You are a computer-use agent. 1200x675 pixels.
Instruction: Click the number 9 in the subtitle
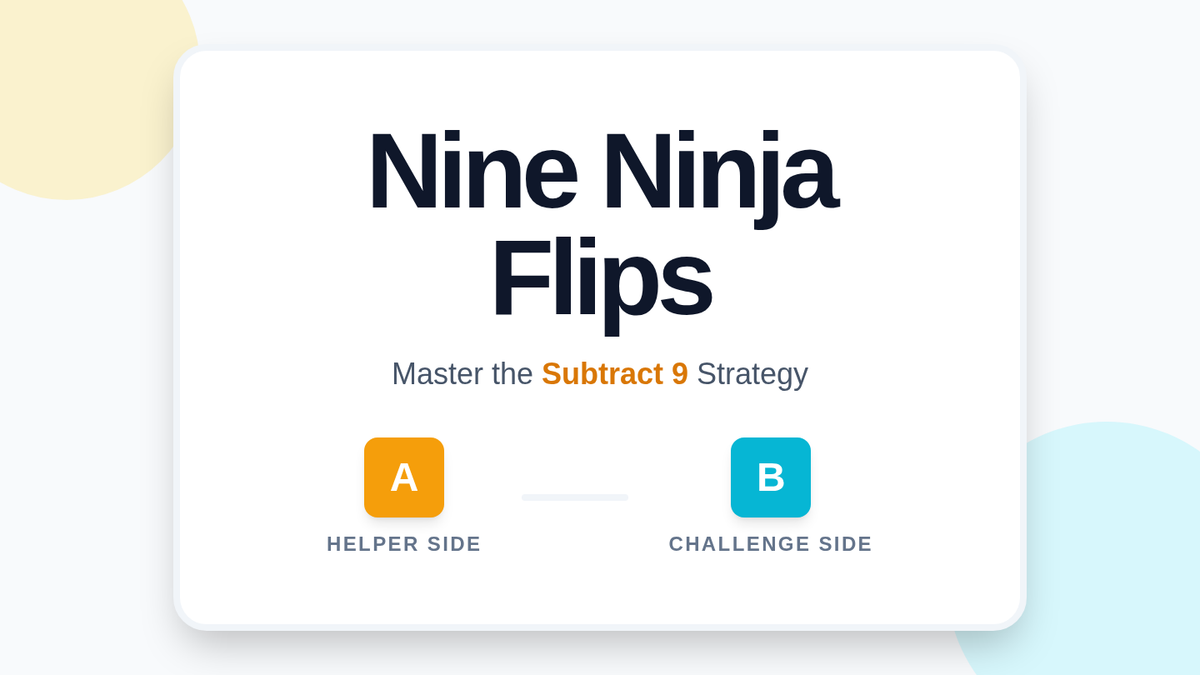[x=679, y=374]
